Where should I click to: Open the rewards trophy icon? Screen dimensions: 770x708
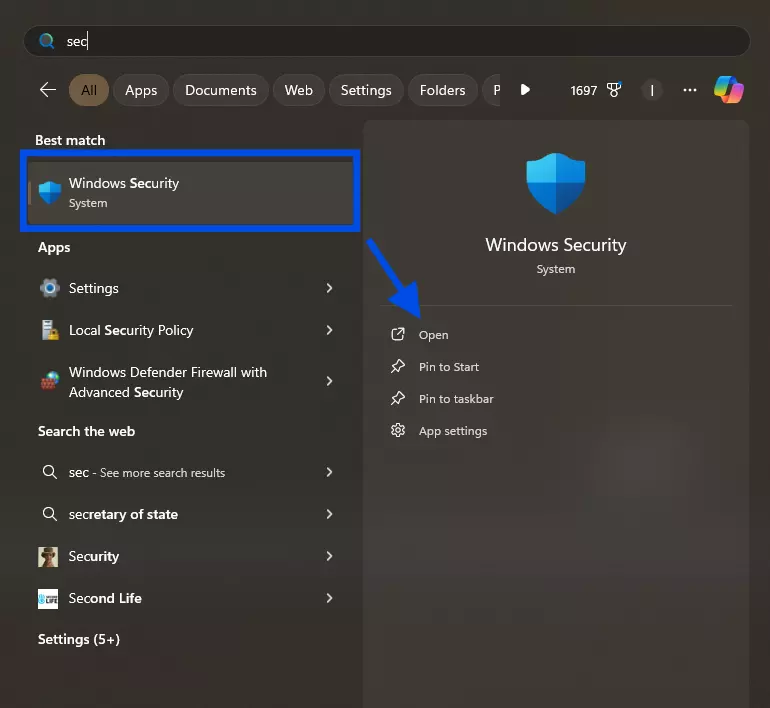tap(614, 90)
